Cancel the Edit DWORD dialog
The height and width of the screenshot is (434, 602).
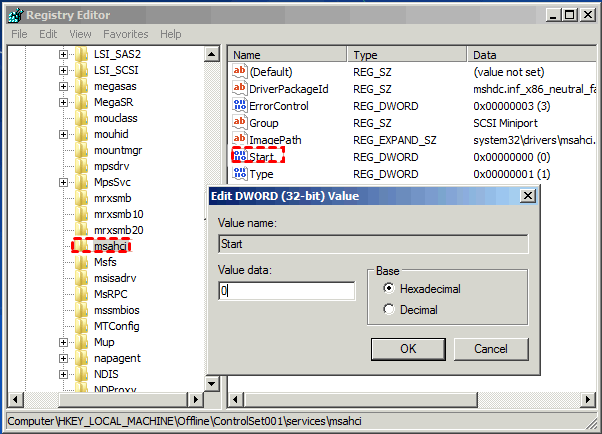[x=491, y=349]
